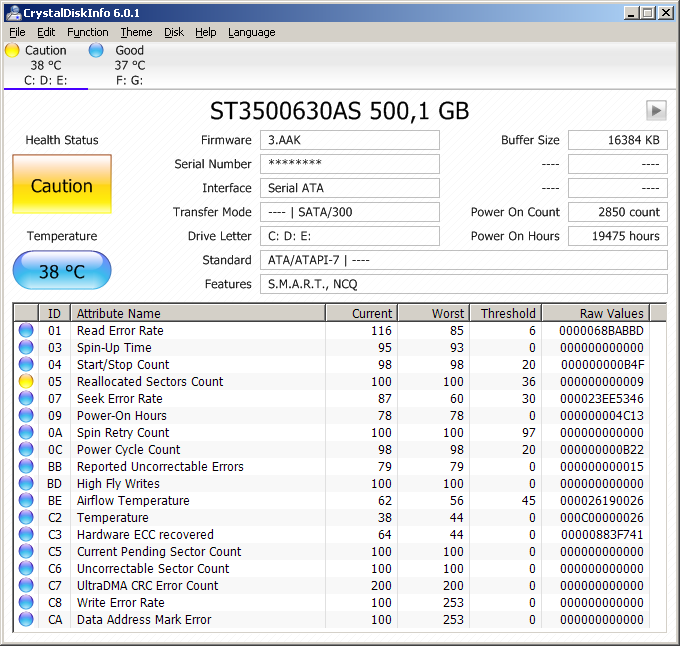Image resolution: width=680 pixels, height=646 pixels.
Task: Select the Caution disk C: D: E: tab
Action: [46, 65]
